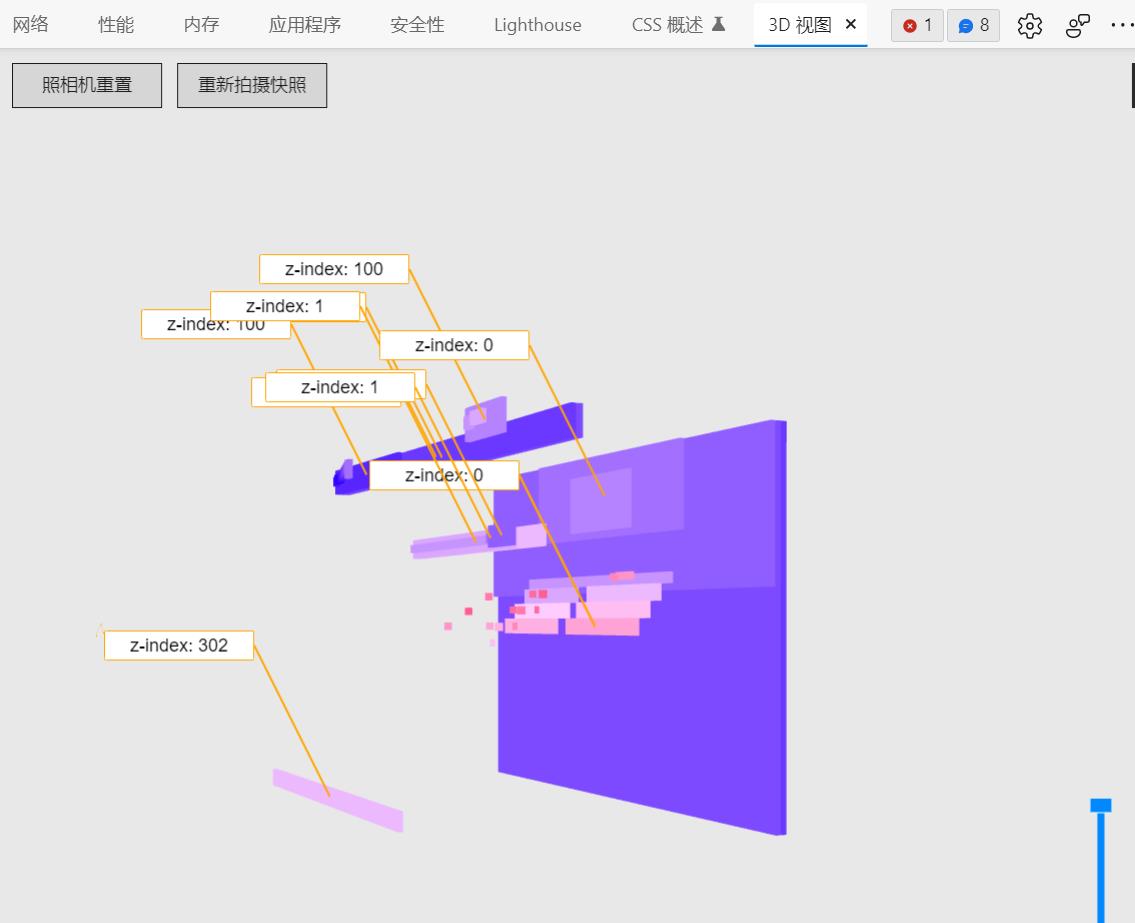
Task: Go to the 应用程序 tab
Action: pos(305,25)
